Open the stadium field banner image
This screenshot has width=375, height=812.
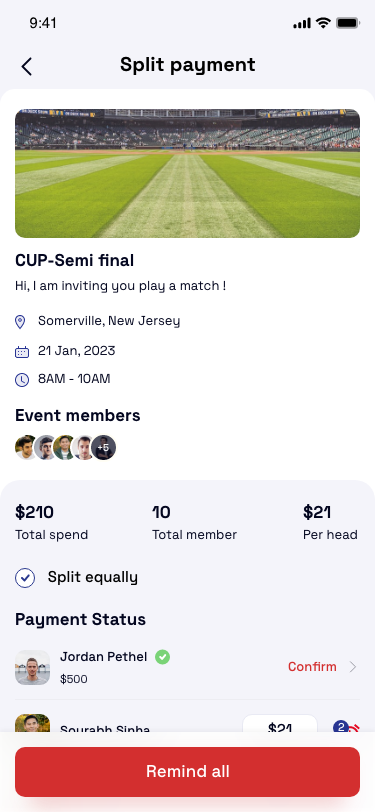188,173
